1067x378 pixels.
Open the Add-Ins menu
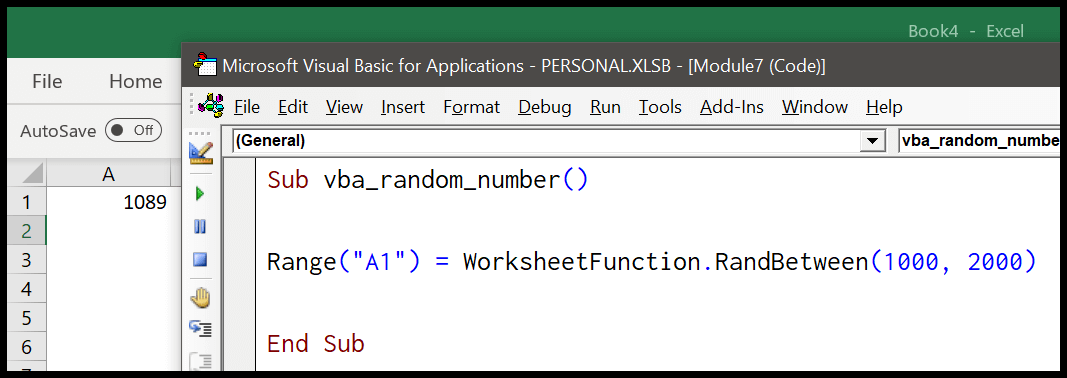click(732, 107)
